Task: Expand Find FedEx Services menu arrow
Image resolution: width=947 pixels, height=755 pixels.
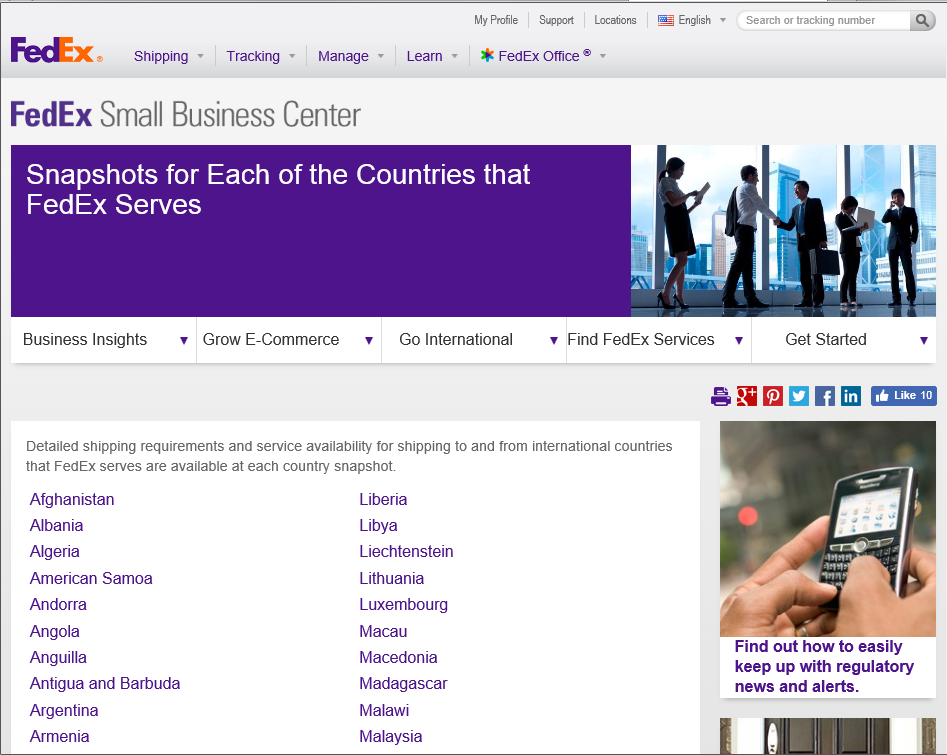Action: [x=739, y=341]
